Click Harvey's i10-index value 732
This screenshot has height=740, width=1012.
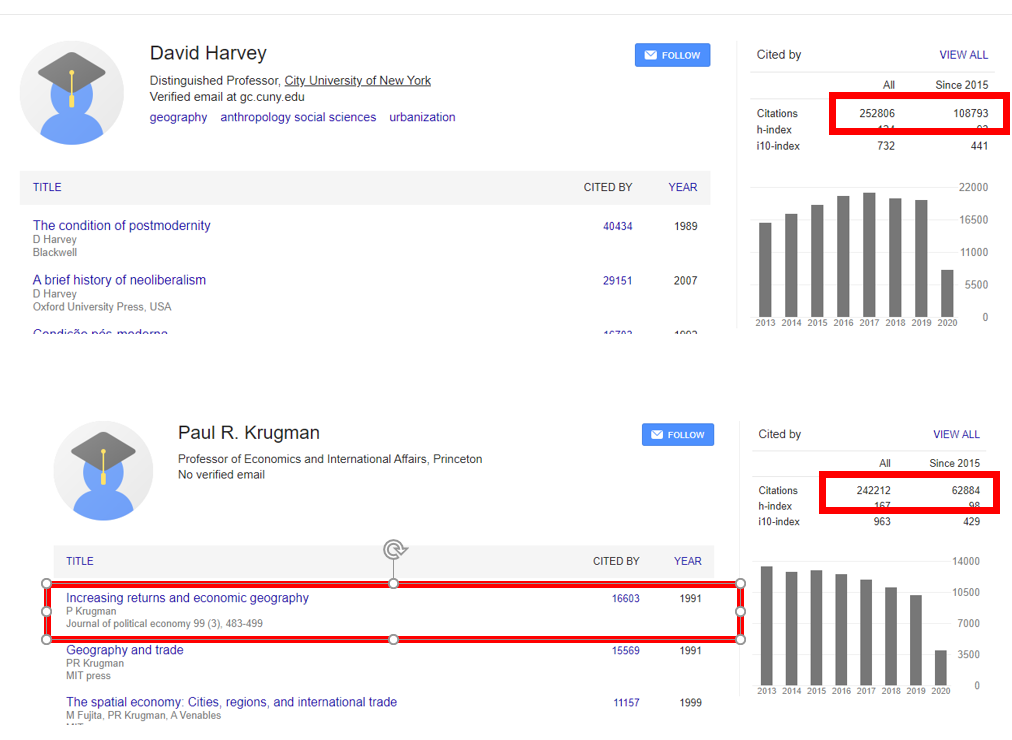click(x=886, y=146)
